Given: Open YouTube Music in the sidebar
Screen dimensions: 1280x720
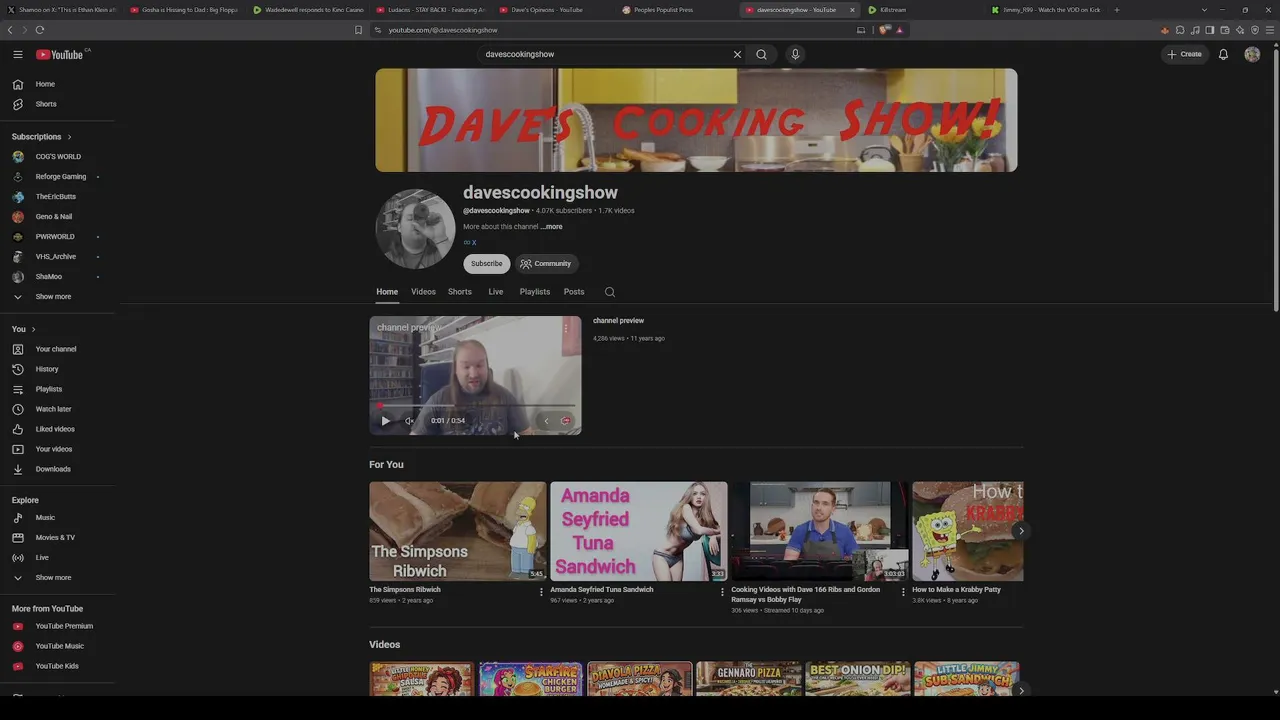Looking at the screenshot, I should [x=58, y=646].
